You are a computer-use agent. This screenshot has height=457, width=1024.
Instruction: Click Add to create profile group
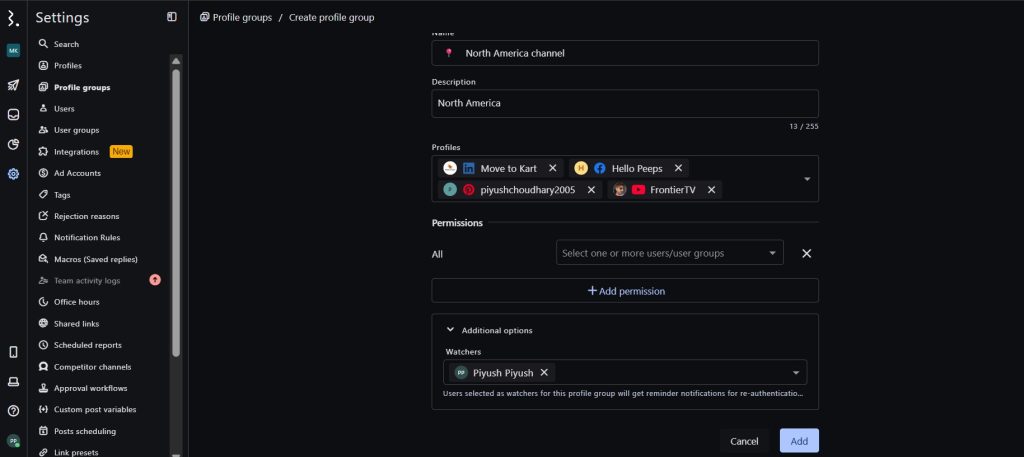[799, 441]
